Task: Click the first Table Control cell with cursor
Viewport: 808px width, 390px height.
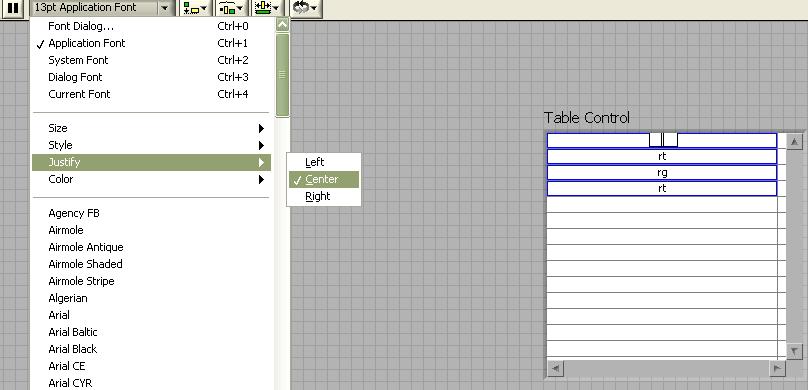Action: pyautogui.click(x=662, y=141)
